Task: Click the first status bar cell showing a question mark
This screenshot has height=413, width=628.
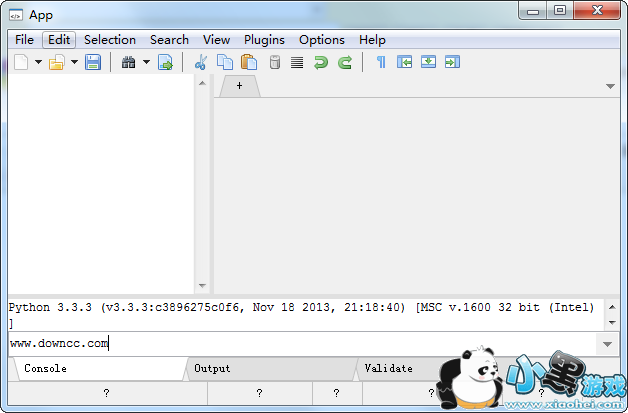Action: 107,393
